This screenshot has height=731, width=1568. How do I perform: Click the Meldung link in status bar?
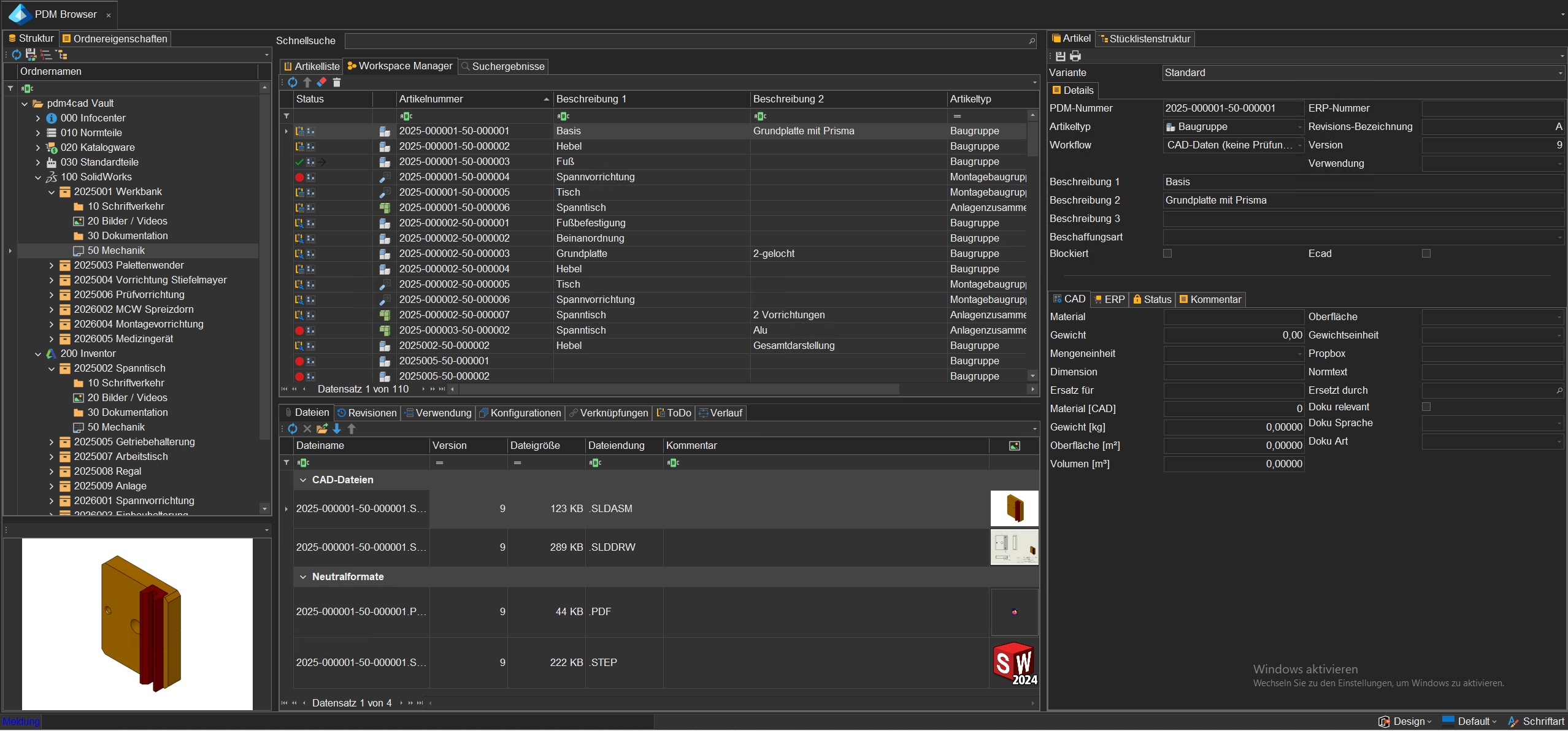pos(21,722)
